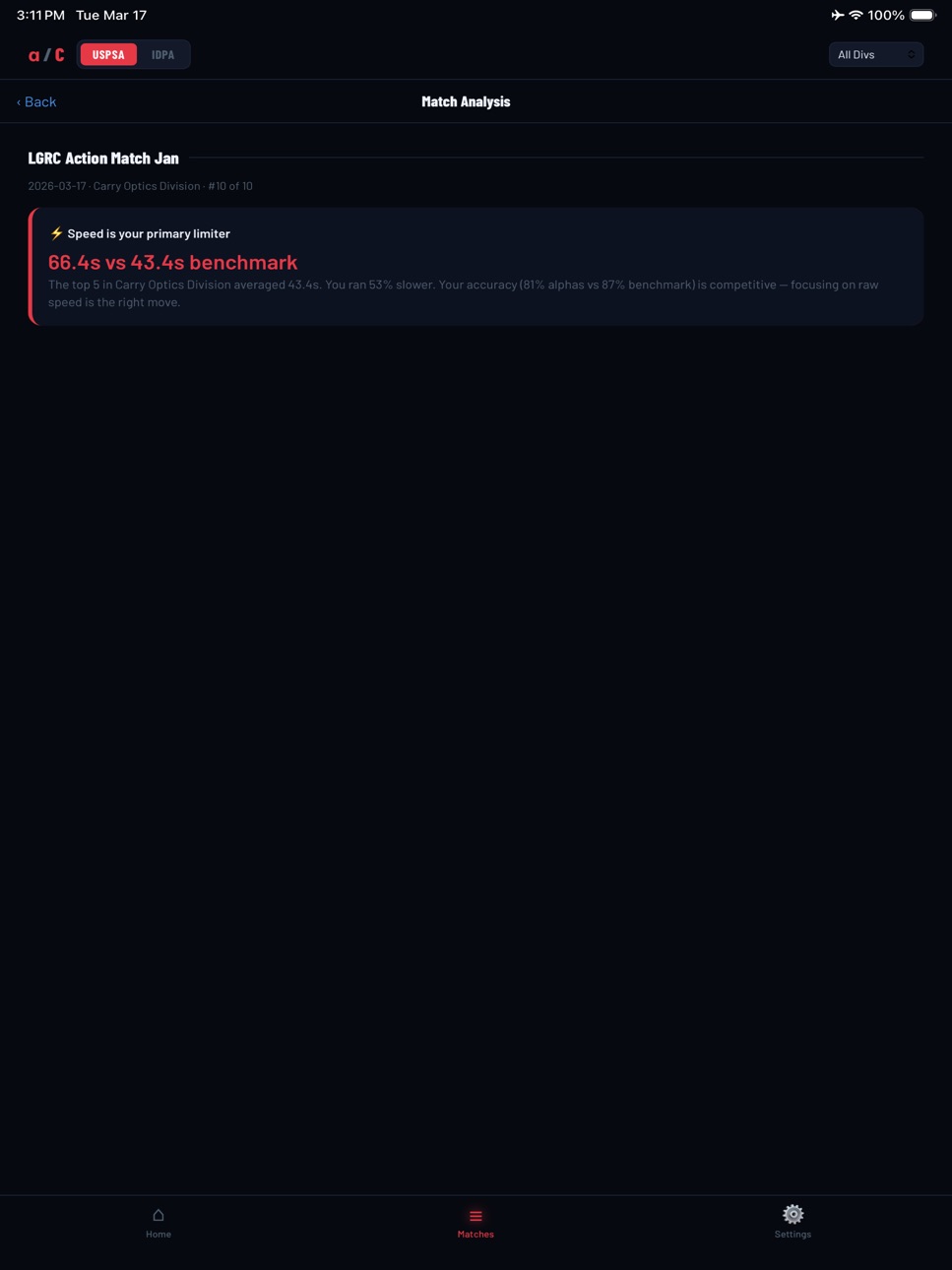Select the Matches list icon
The image size is (952, 1270).
(476, 1216)
